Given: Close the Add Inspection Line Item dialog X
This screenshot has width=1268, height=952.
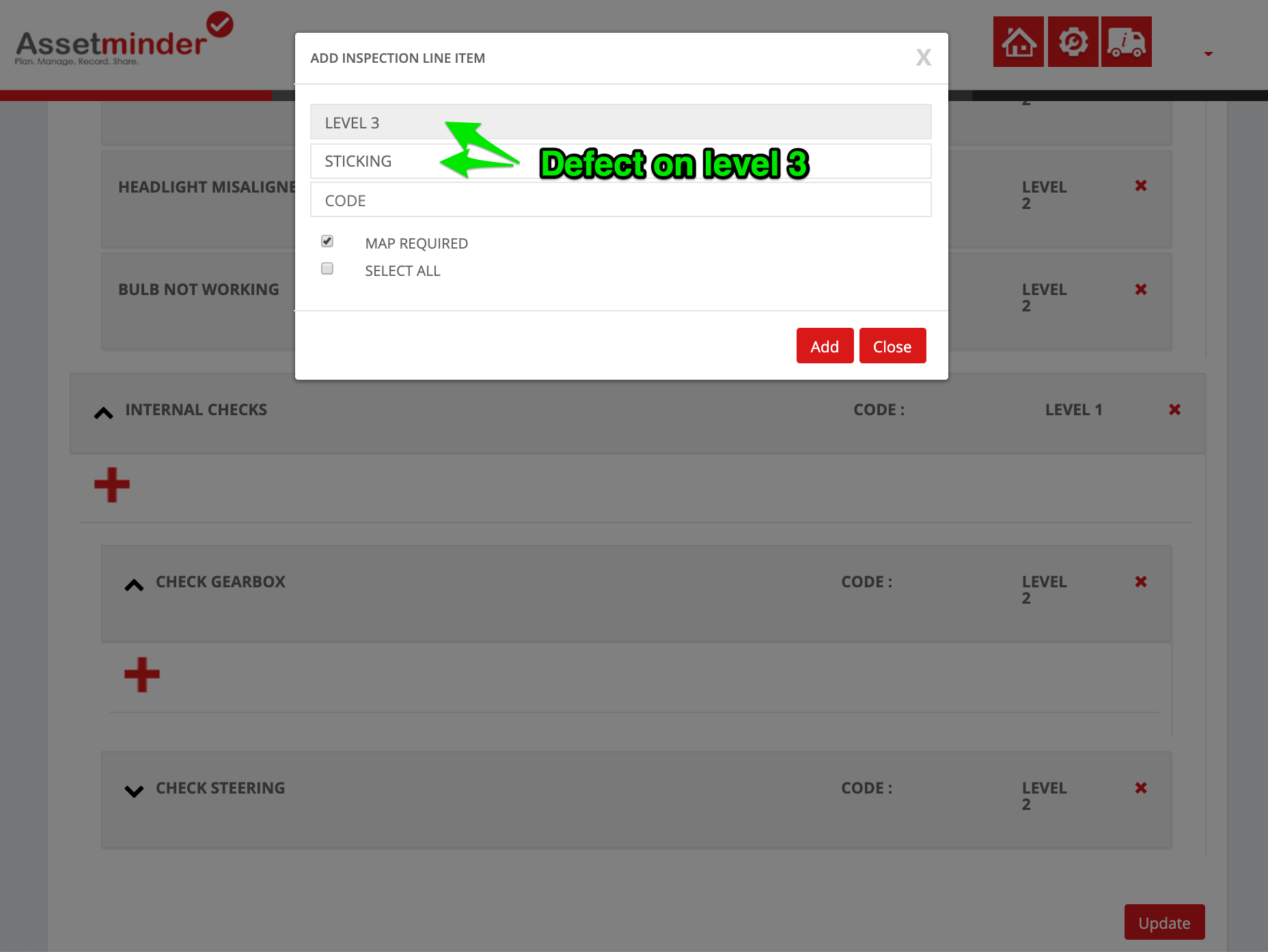Looking at the screenshot, I should (x=924, y=57).
